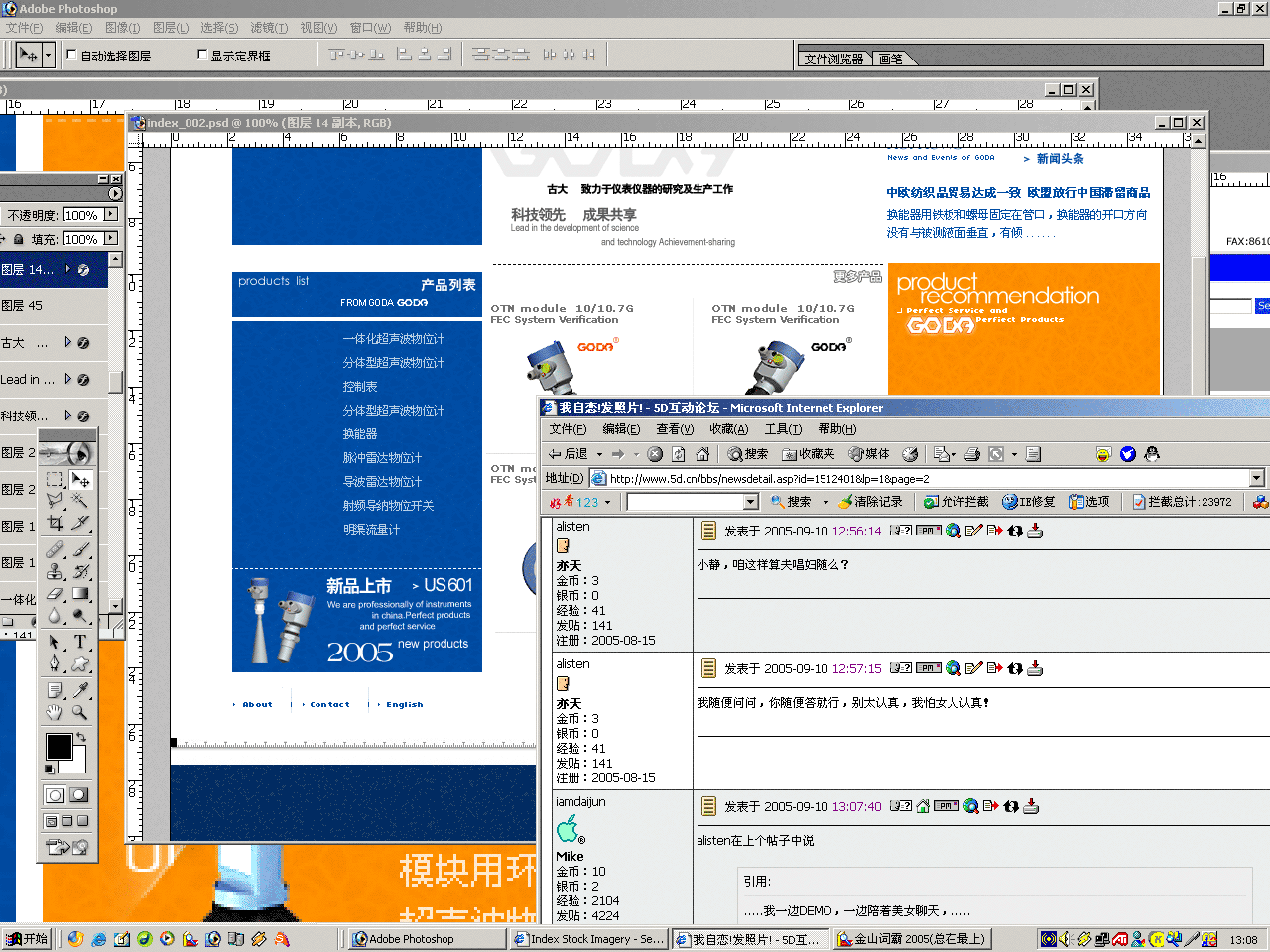Click the Stop button in Internet Explorer

coord(655,454)
